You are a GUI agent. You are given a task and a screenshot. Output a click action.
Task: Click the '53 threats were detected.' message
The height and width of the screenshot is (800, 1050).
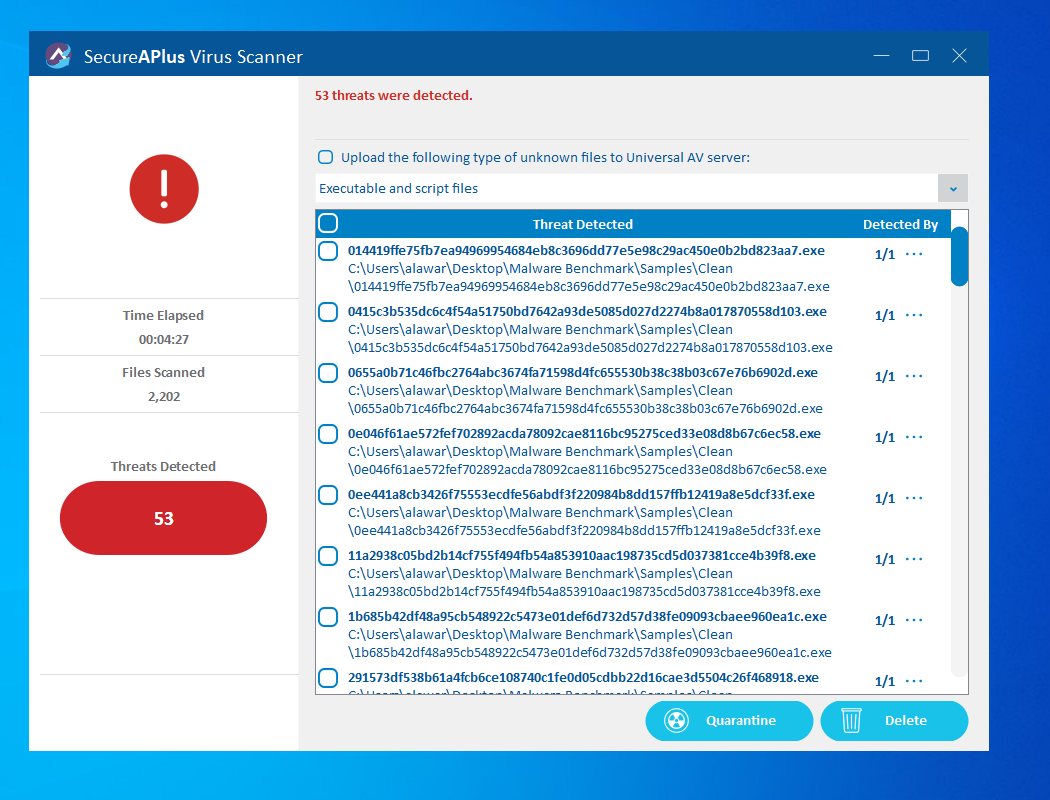tap(394, 95)
